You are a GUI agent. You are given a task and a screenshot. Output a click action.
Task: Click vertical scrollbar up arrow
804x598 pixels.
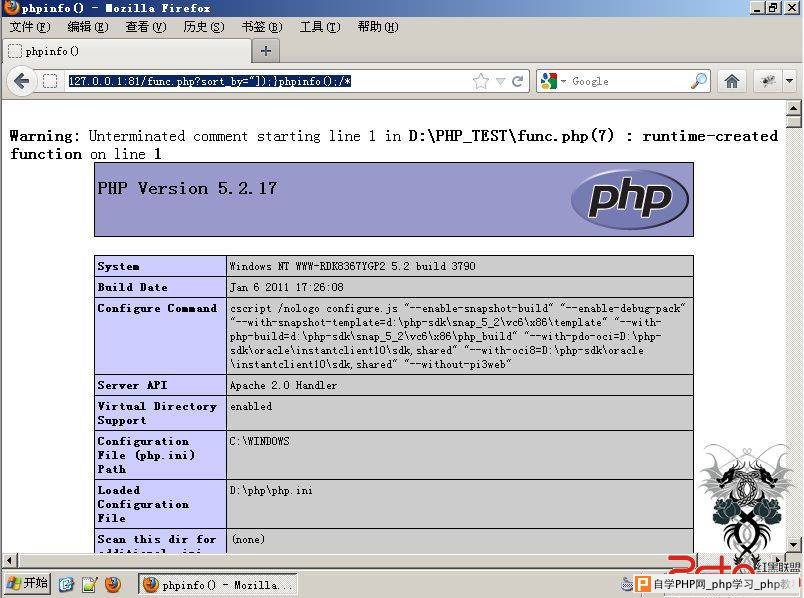[793, 108]
